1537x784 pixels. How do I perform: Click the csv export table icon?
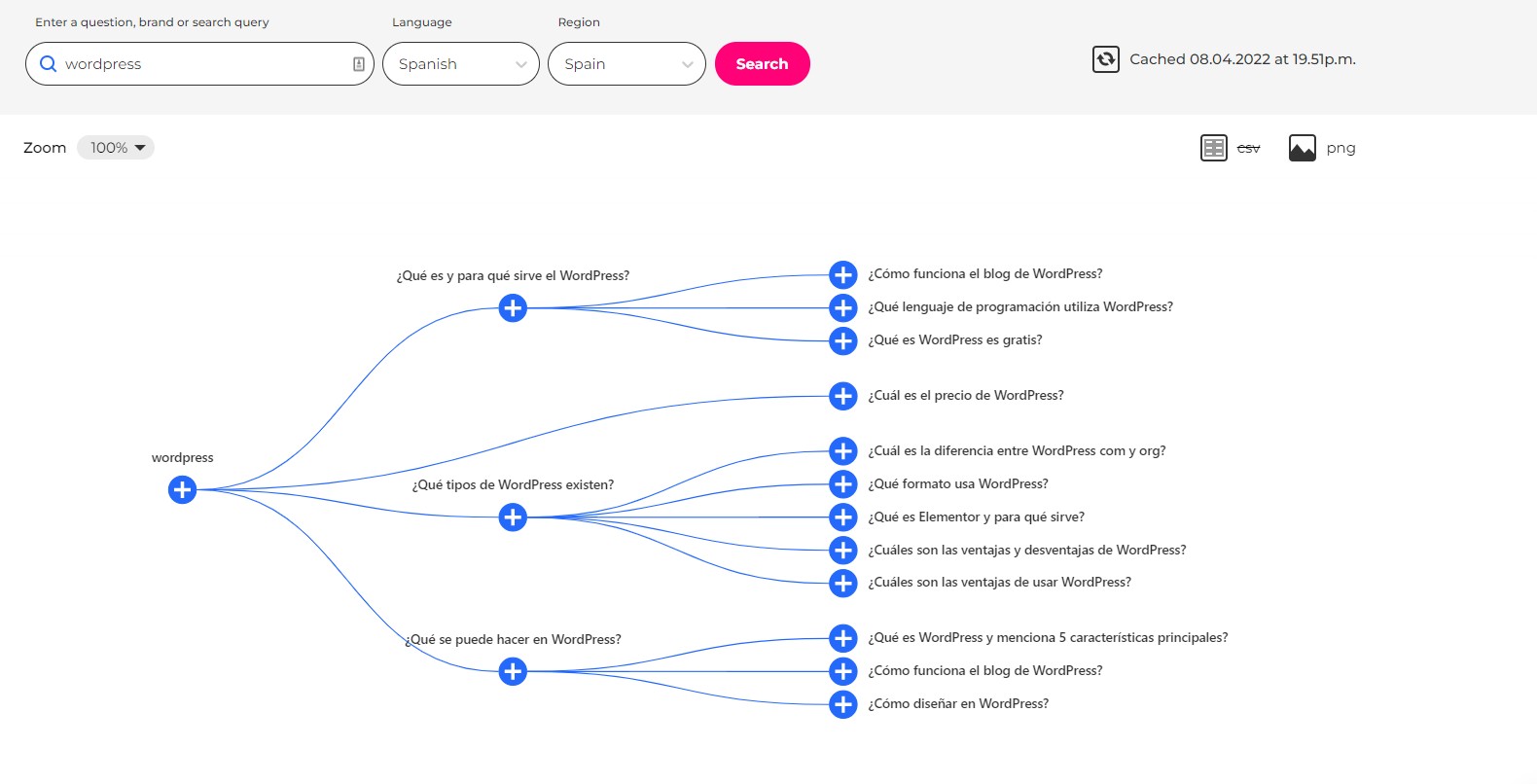coord(1214,148)
